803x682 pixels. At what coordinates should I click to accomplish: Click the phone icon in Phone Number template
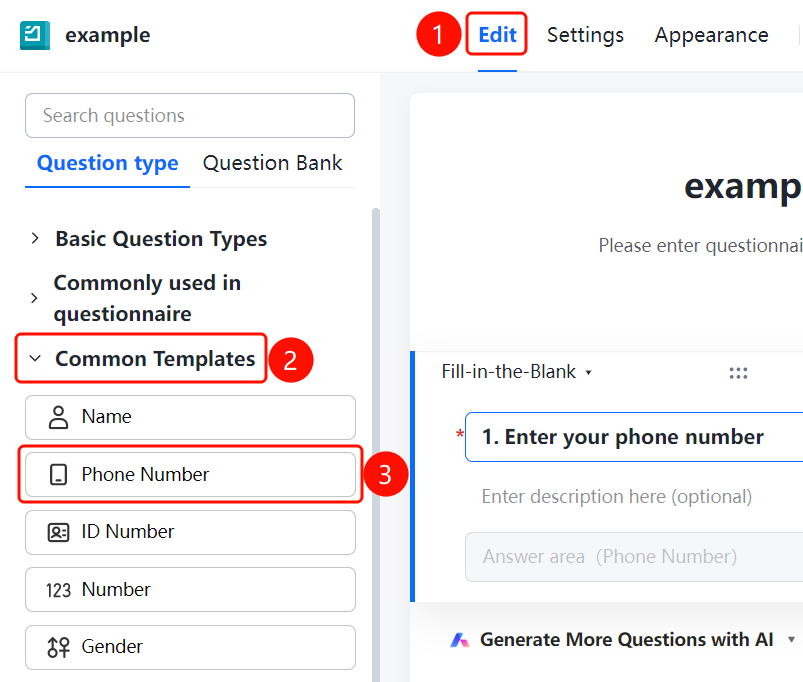click(x=58, y=475)
